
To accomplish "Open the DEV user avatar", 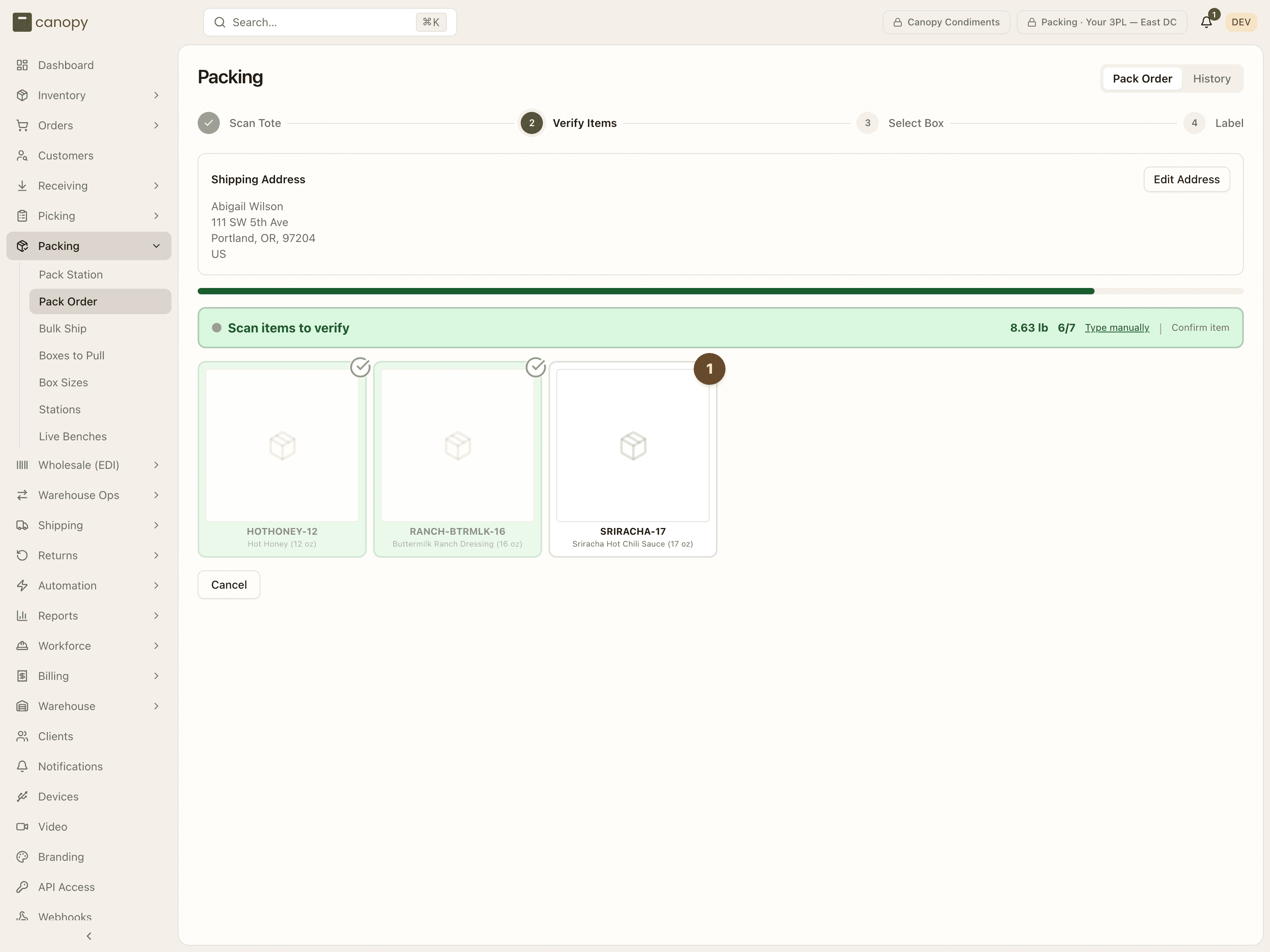I will (1241, 22).
